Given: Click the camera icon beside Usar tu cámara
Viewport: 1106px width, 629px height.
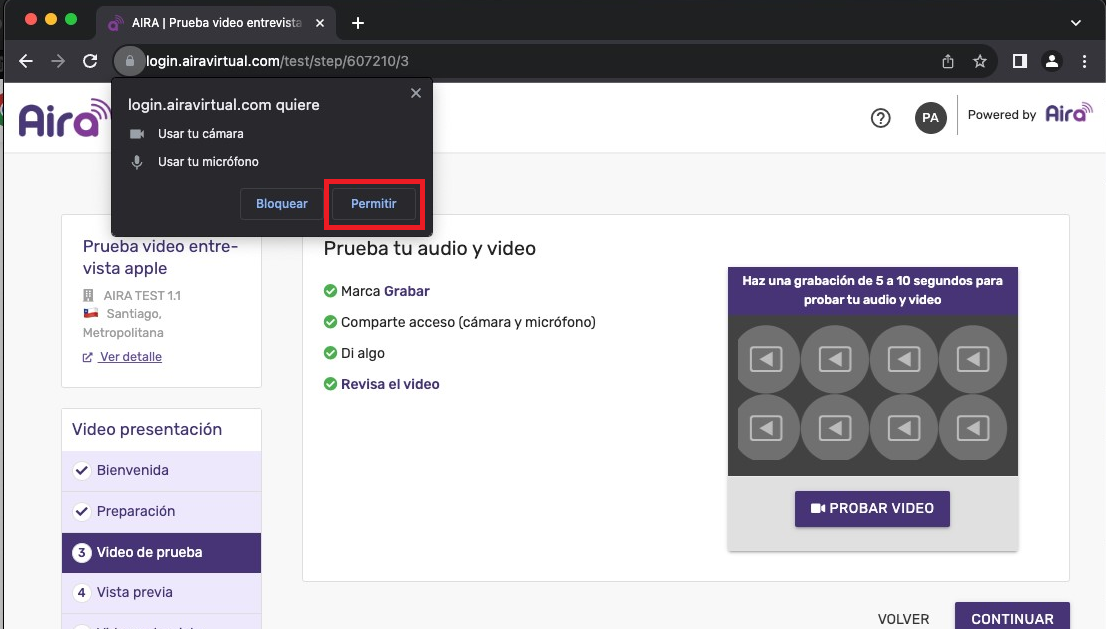Looking at the screenshot, I should (137, 134).
